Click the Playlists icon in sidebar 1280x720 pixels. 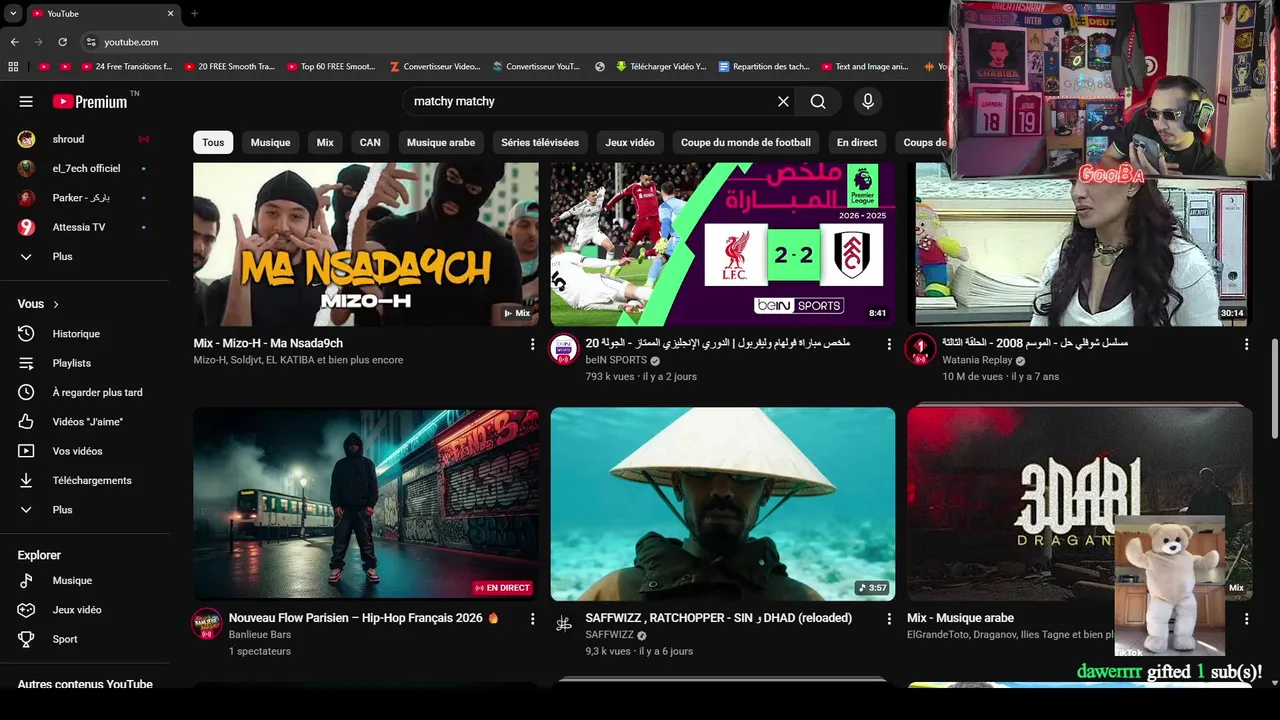coord(26,363)
